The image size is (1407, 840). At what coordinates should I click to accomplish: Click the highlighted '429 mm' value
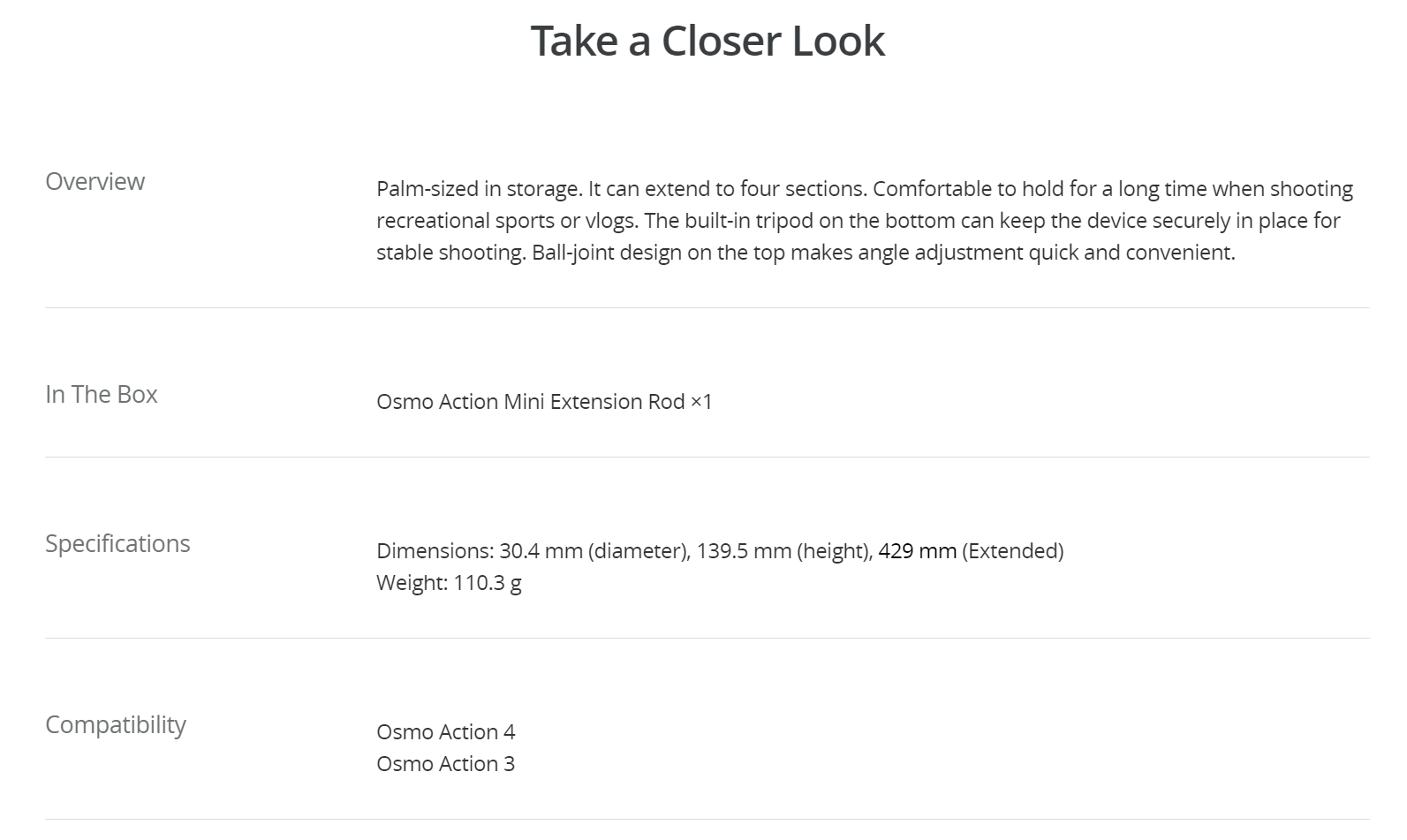tap(918, 551)
